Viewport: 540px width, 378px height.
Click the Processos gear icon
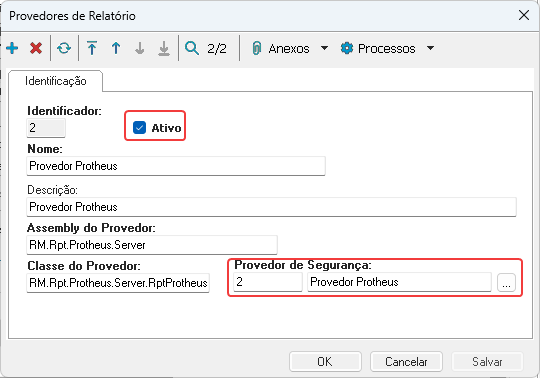(347, 48)
